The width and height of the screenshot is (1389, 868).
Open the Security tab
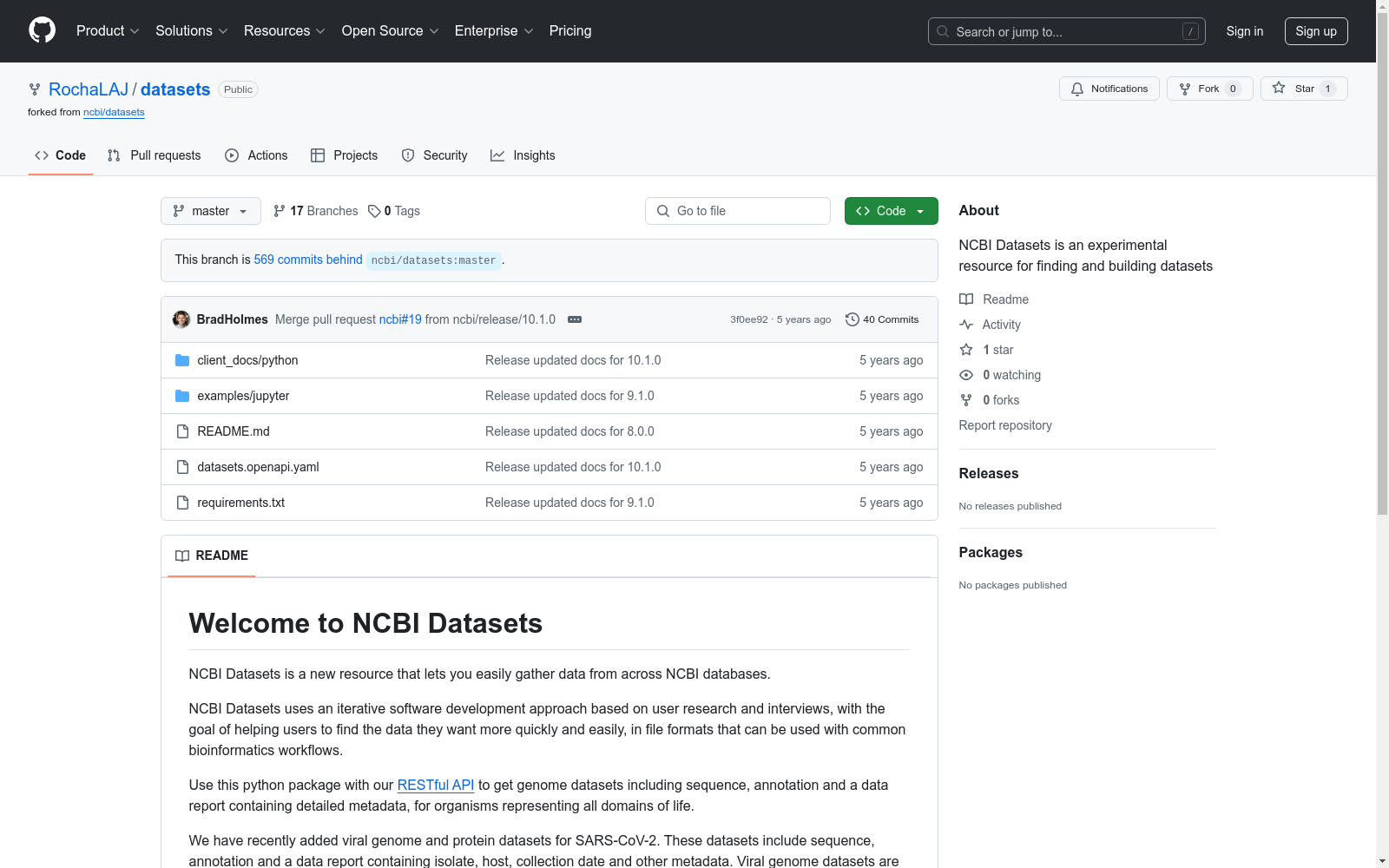click(x=434, y=155)
